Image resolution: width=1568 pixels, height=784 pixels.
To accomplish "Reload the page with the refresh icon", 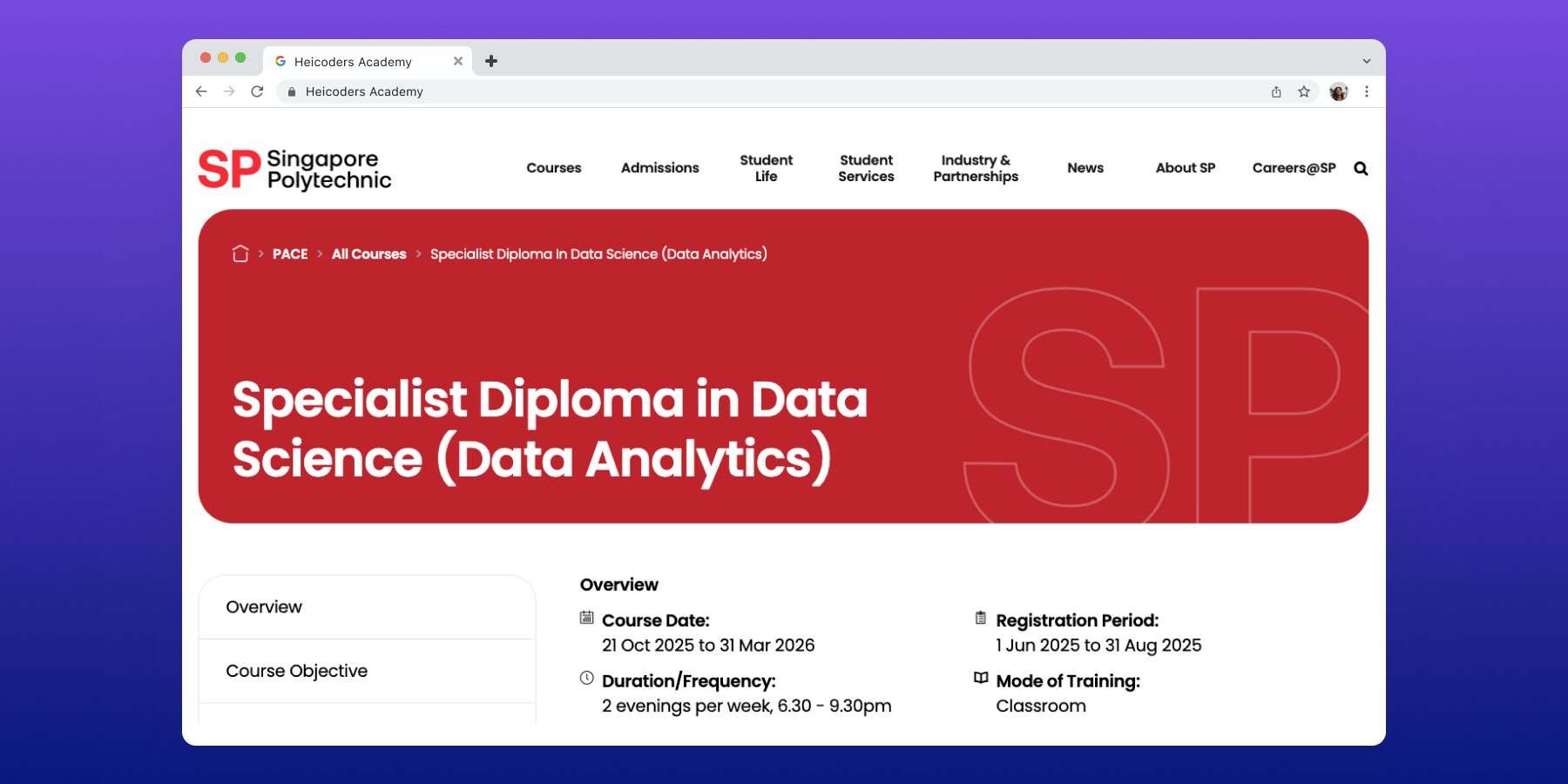I will click(x=258, y=91).
